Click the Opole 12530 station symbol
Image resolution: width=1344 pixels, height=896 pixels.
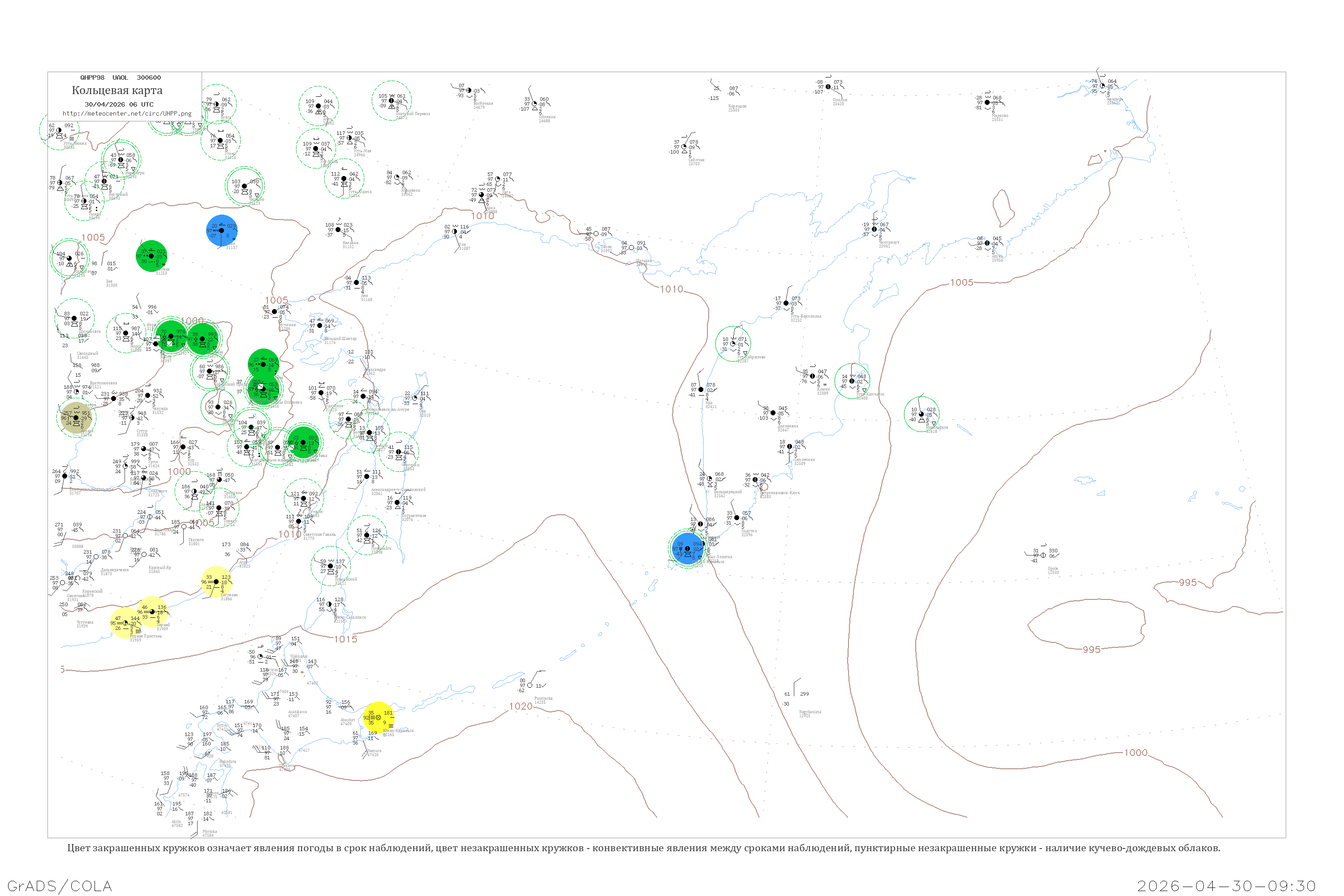[1043, 555]
